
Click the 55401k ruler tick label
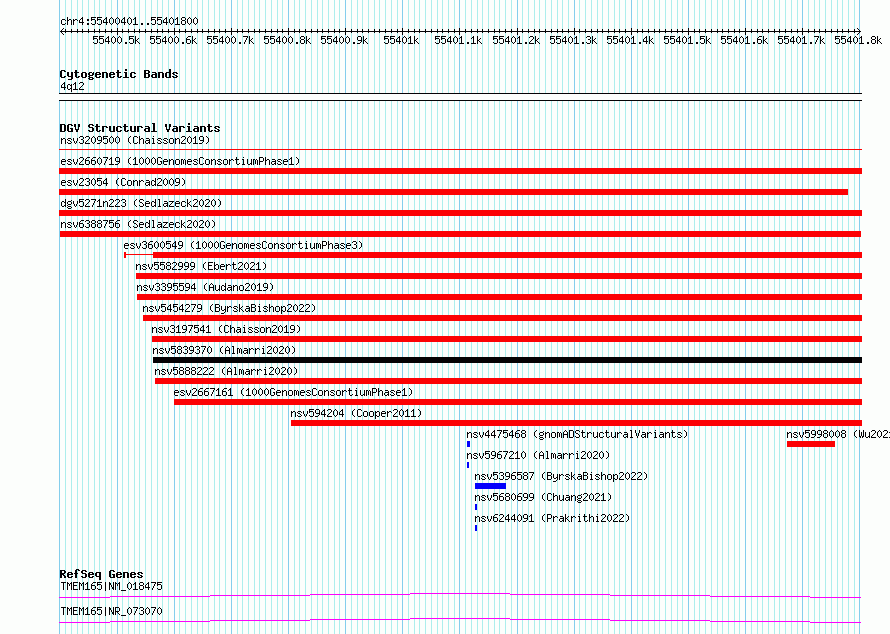pos(401,40)
